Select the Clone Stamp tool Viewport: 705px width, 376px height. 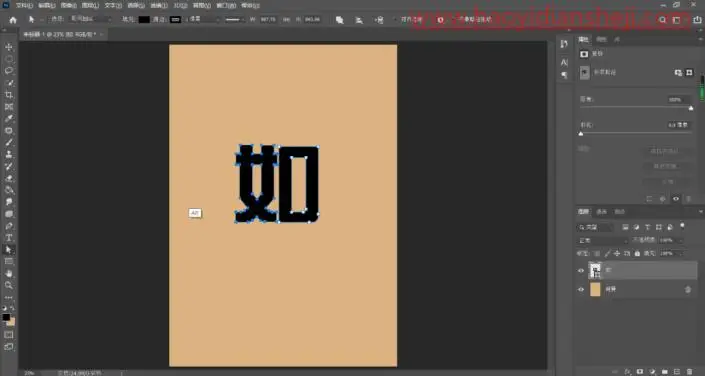click(9, 154)
